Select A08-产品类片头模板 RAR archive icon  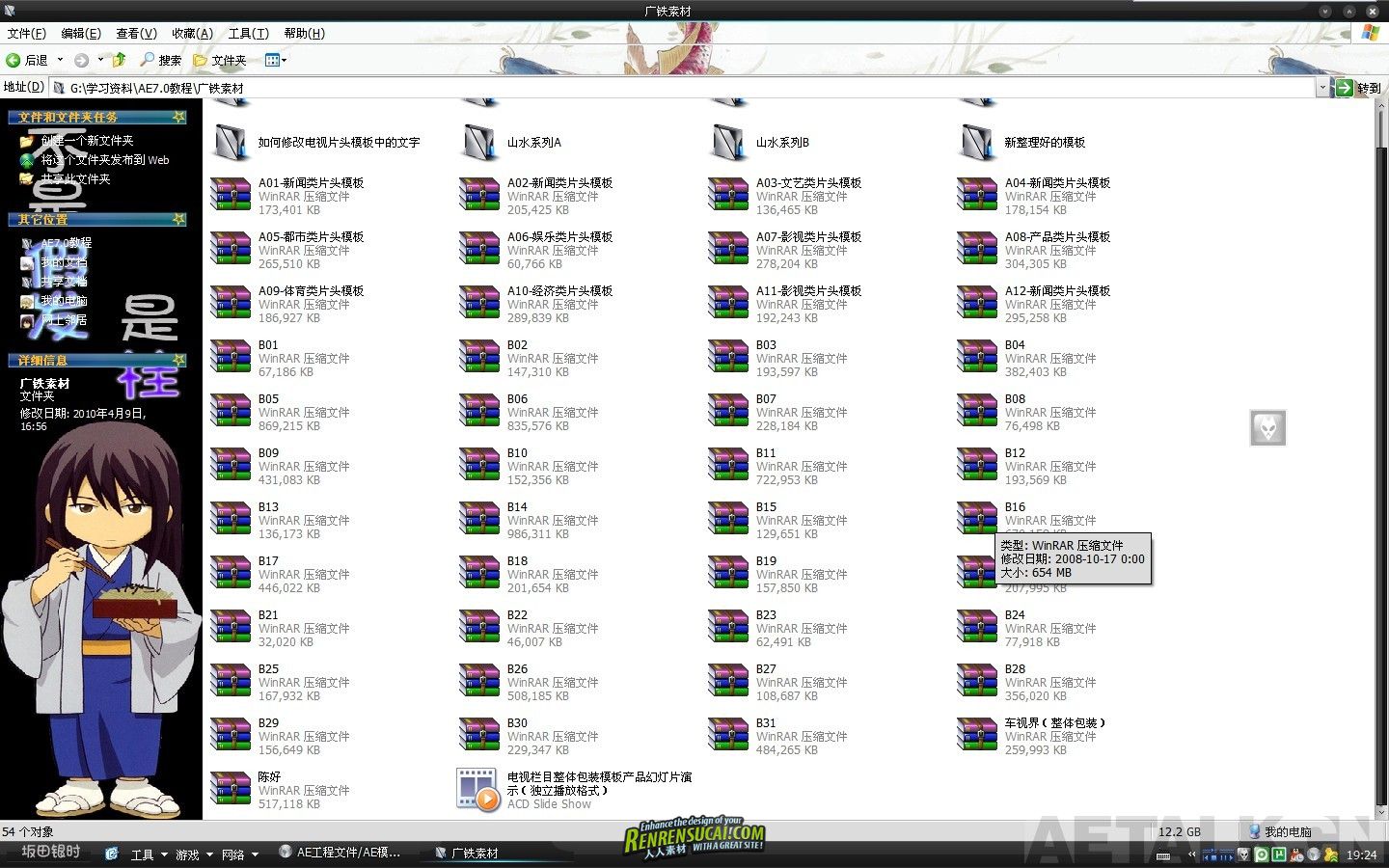[977, 248]
